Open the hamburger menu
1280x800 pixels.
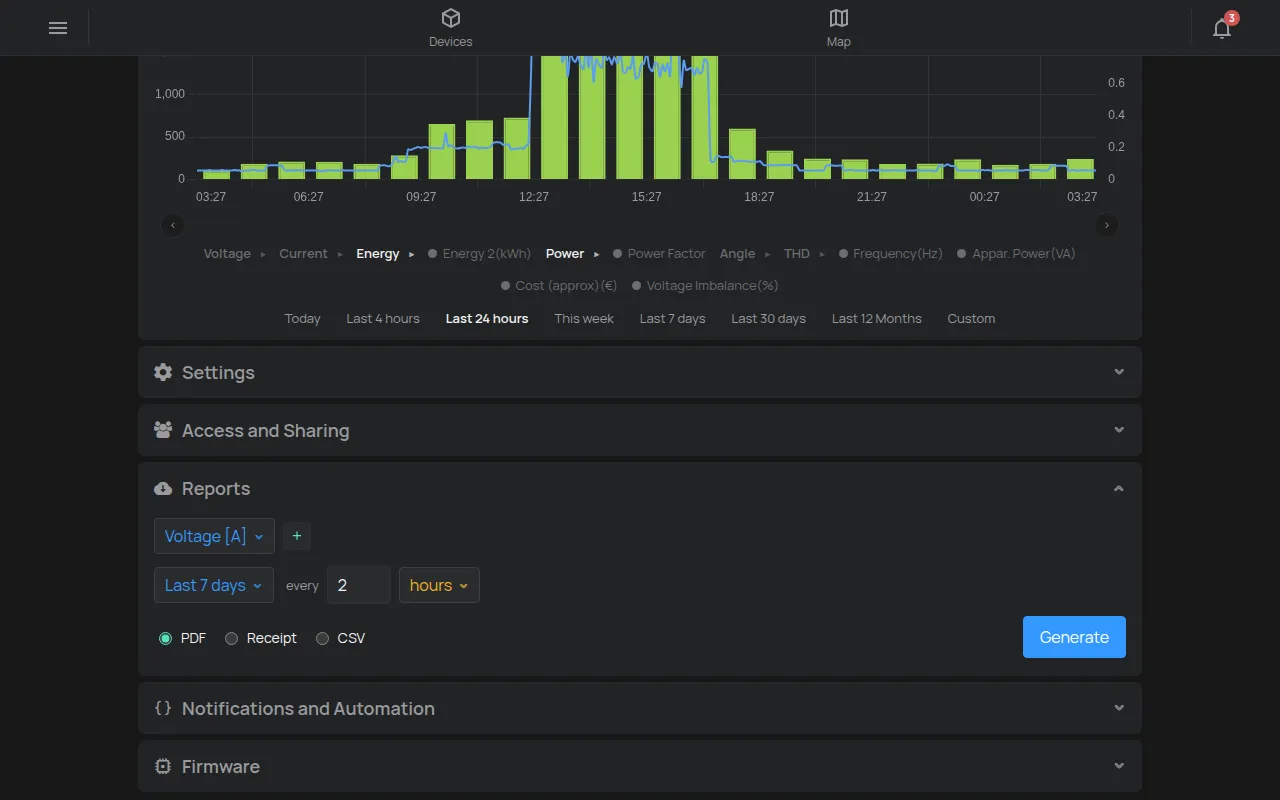pos(58,28)
